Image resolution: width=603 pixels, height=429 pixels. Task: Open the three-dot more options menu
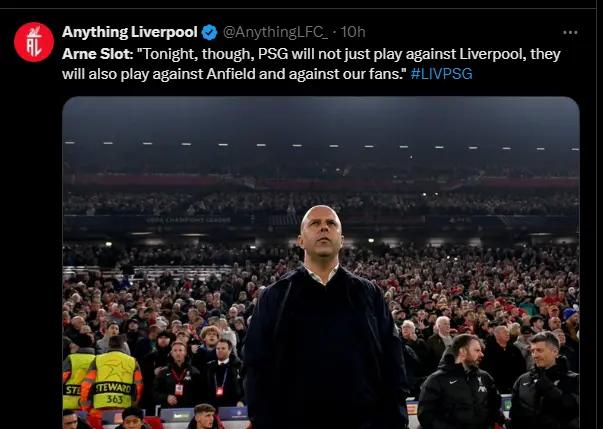click(570, 33)
